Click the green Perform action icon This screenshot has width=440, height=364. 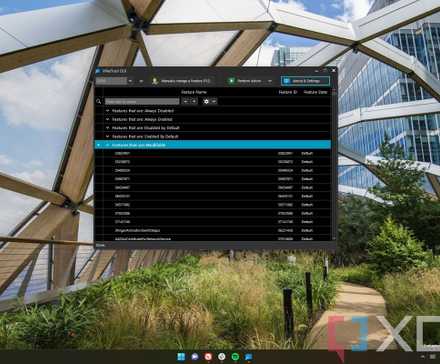(x=231, y=81)
